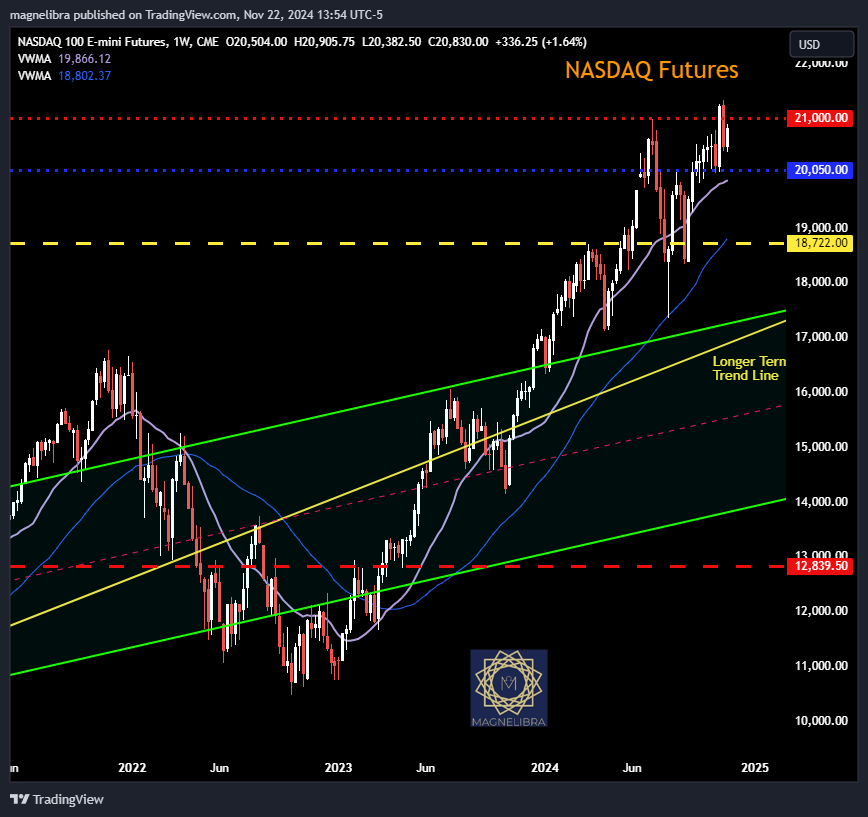Select the 21,000.00 red price label

pos(820,118)
